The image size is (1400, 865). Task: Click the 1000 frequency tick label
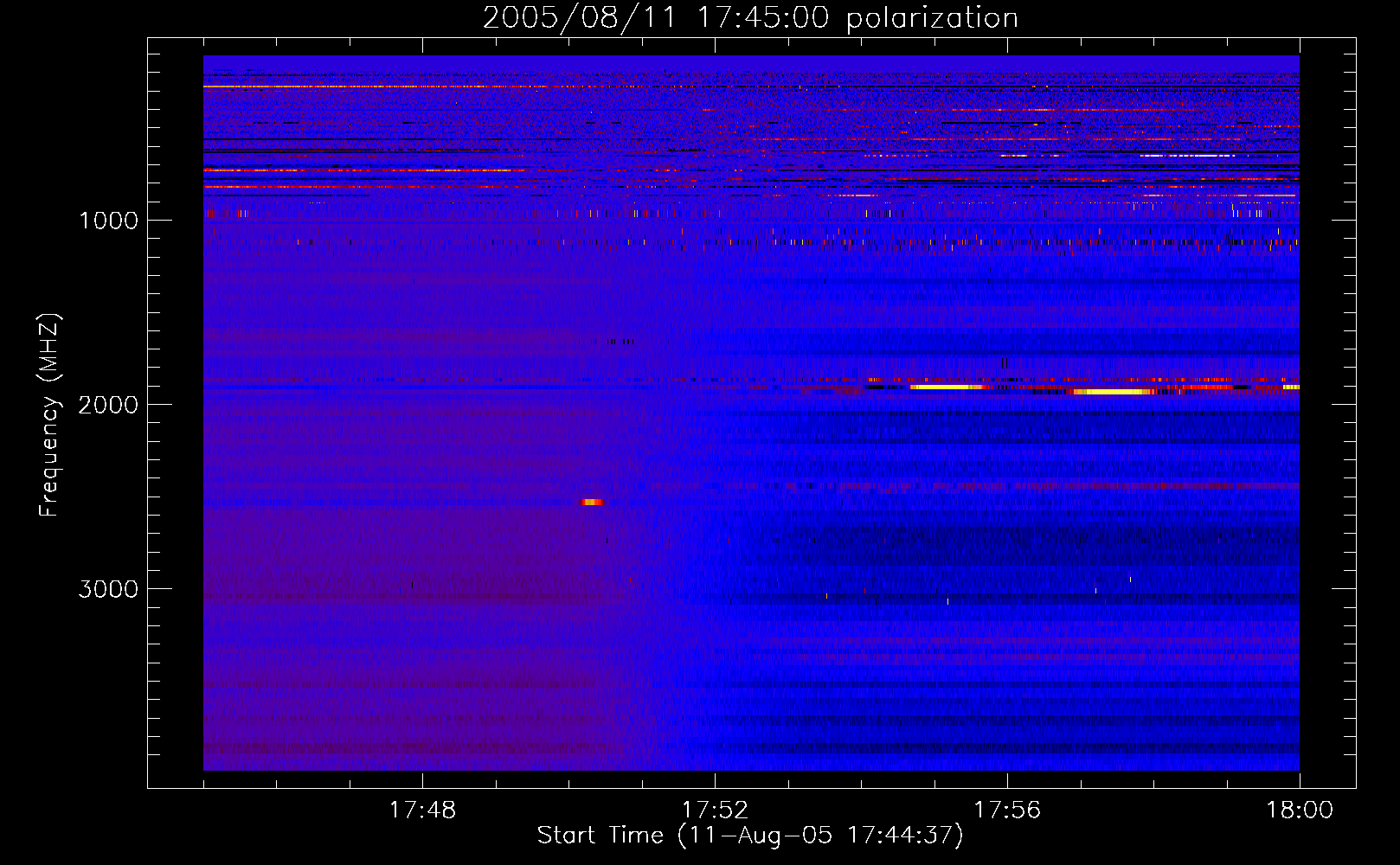pyautogui.click(x=108, y=221)
